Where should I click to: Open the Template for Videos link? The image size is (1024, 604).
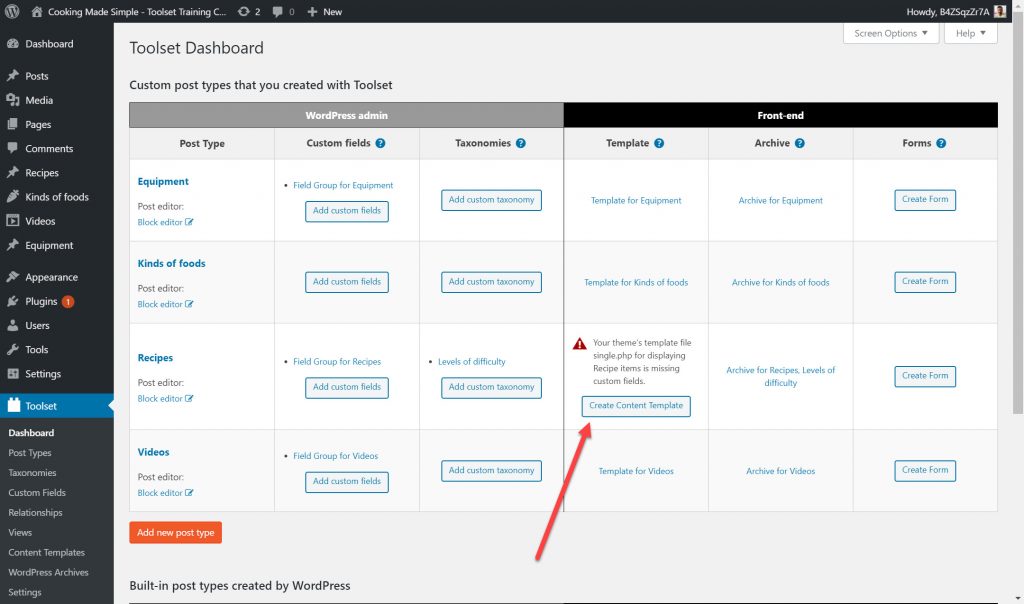pos(636,471)
